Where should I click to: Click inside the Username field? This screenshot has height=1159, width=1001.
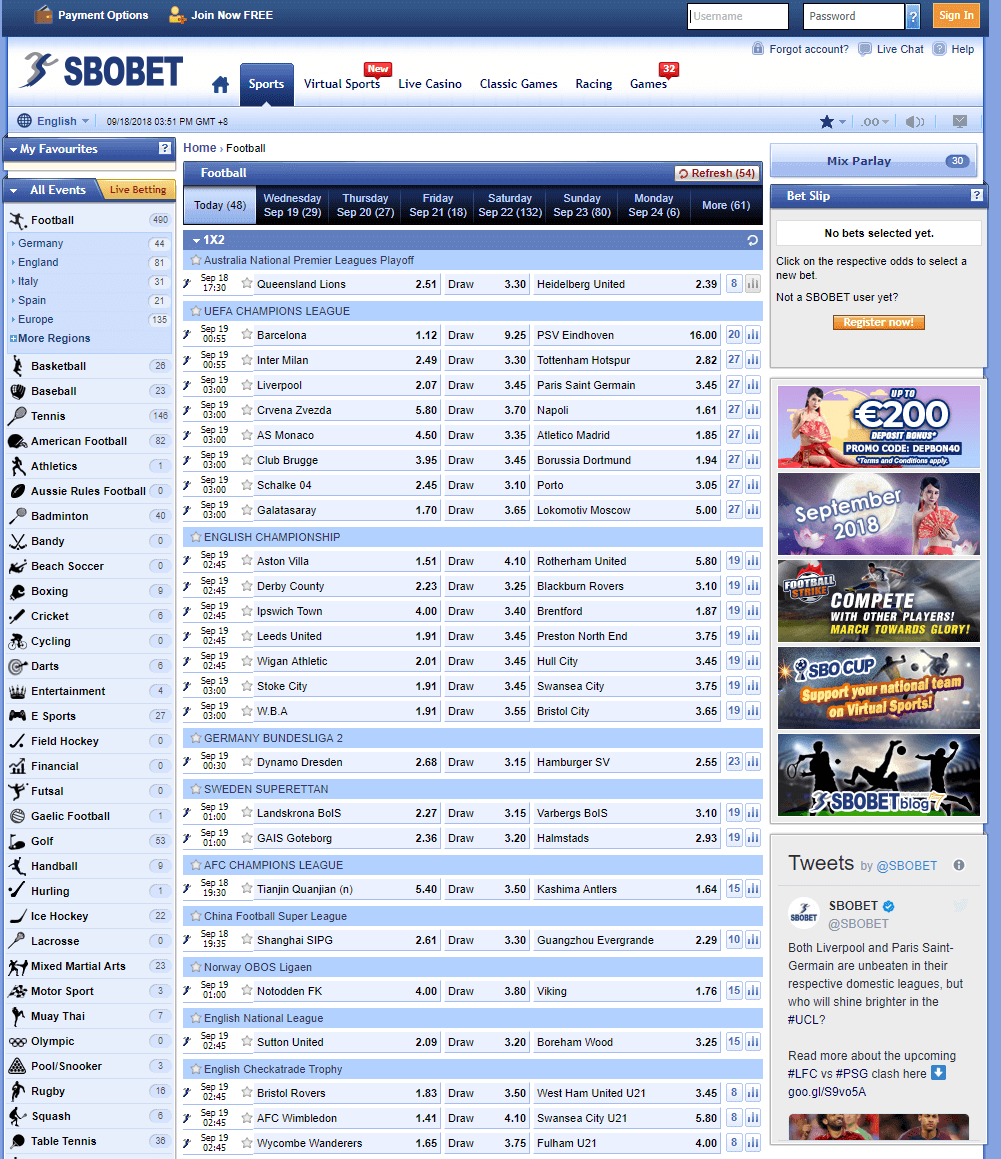[x=737, y=16]
